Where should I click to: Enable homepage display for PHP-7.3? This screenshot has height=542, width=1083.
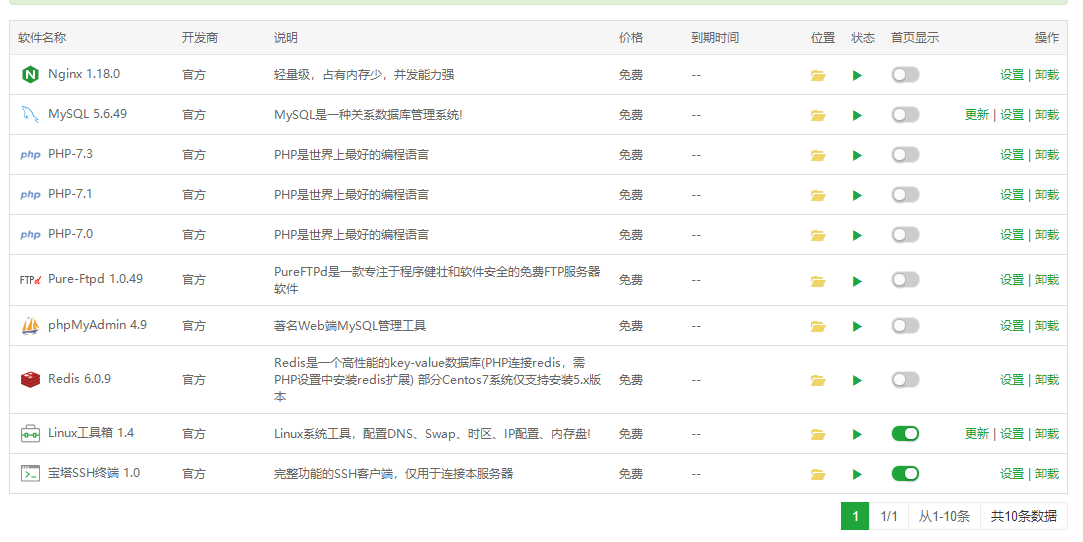tap(905, 155)
